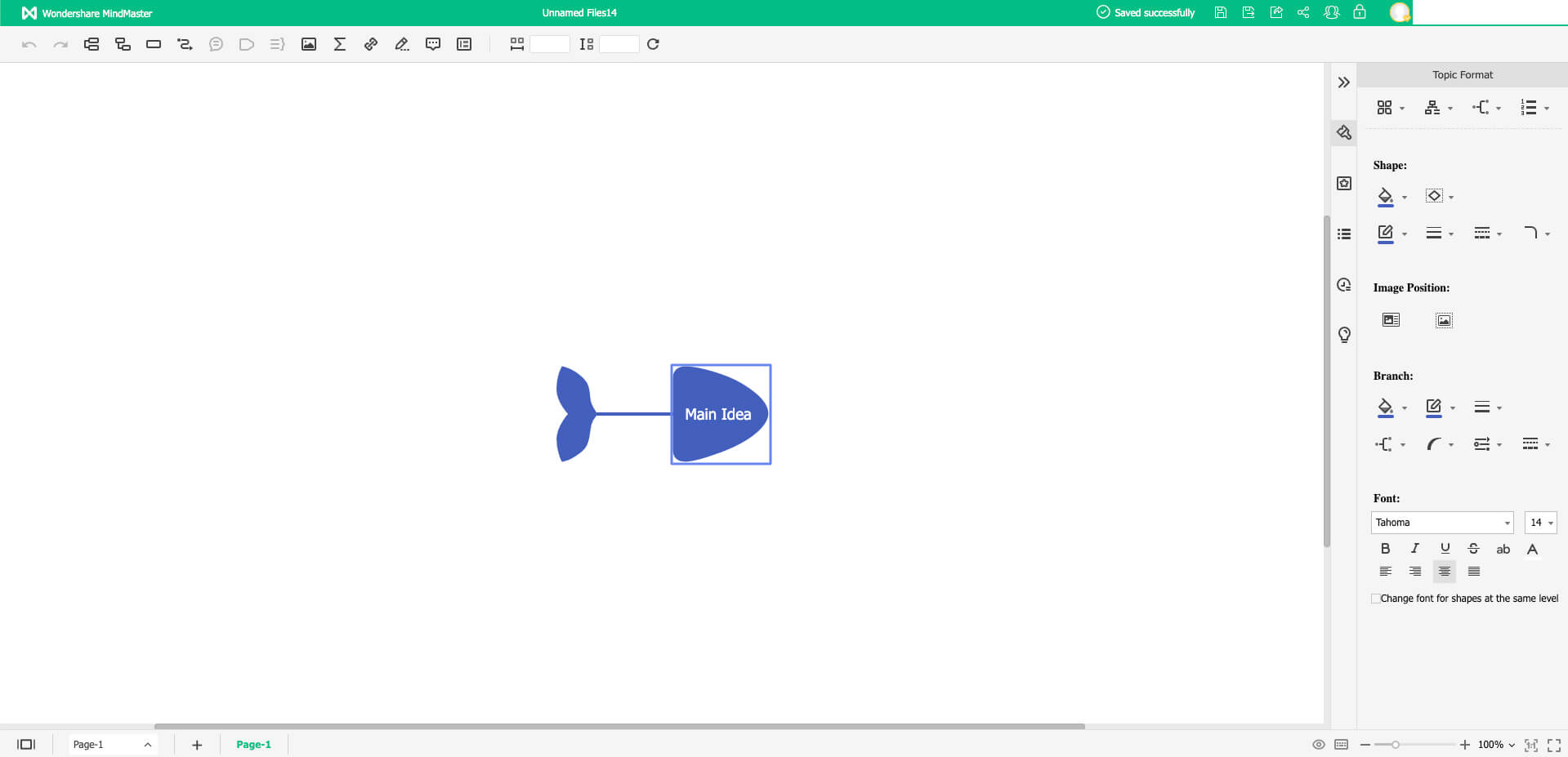Collapse the Topic Format side panel
Screen dimensions: 1568x757
(x=1344, y=82)
